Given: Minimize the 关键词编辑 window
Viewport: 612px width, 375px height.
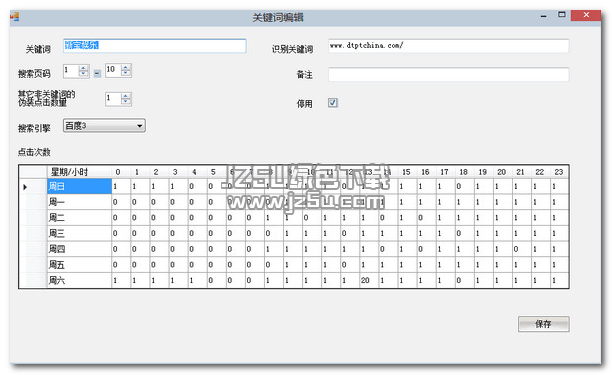Looking at the screenshot, I should [543, 16].
